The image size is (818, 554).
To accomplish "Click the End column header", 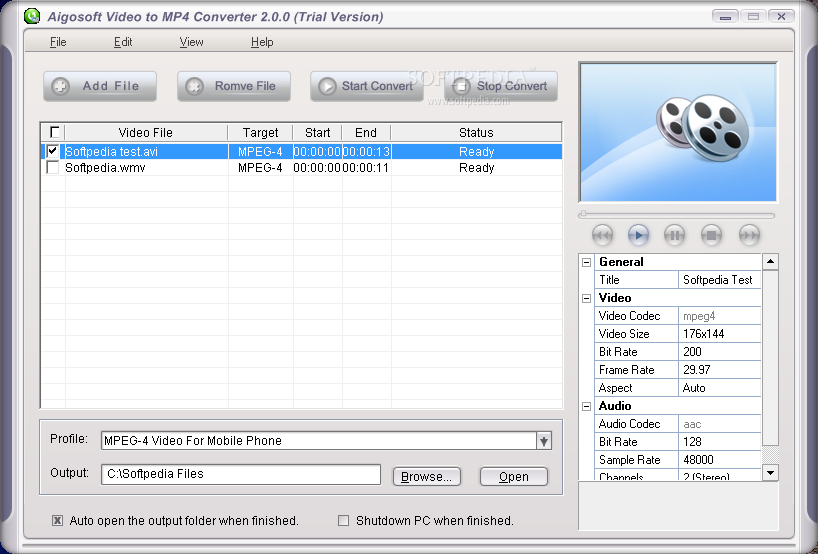I will coord(366,133).
